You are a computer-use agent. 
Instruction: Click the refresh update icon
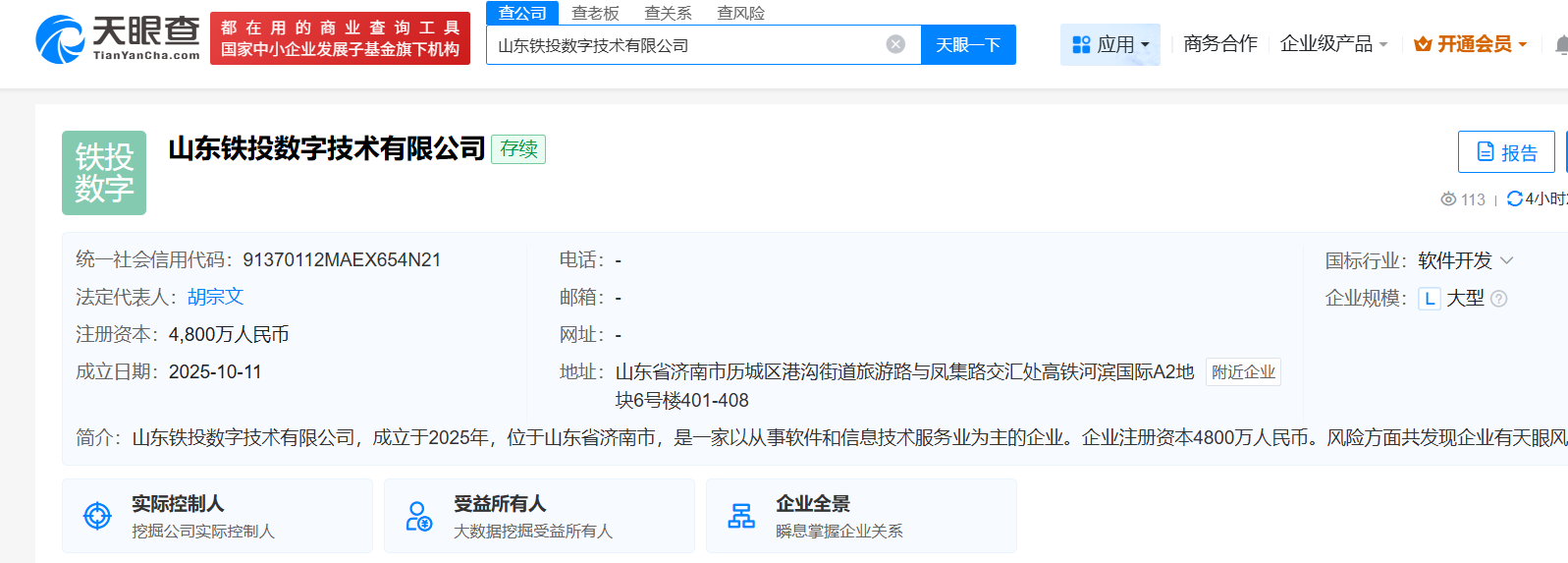pyautogui.click(x=1514, y=199)
